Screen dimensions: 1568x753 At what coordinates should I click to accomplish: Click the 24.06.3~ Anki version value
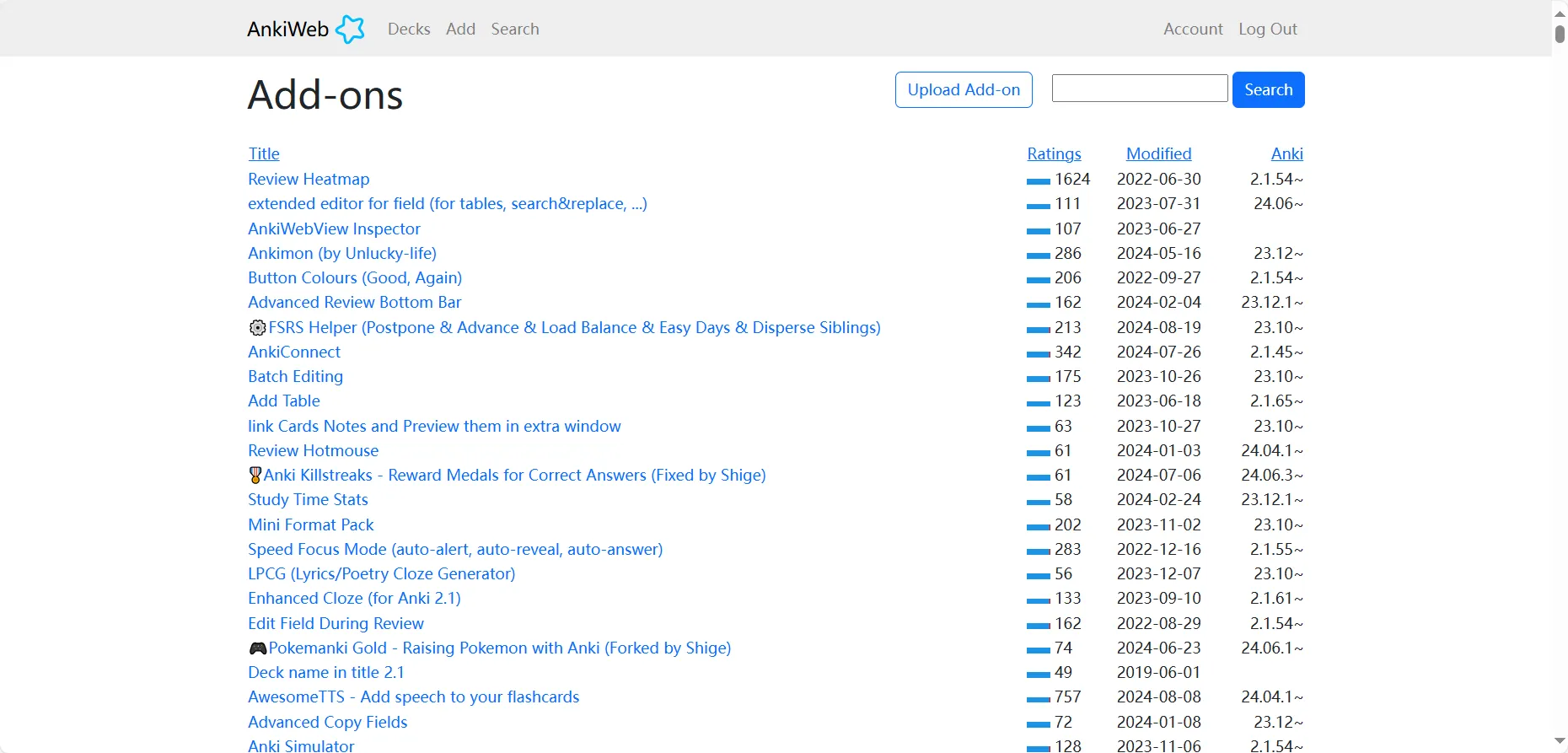coord(1272,475)
